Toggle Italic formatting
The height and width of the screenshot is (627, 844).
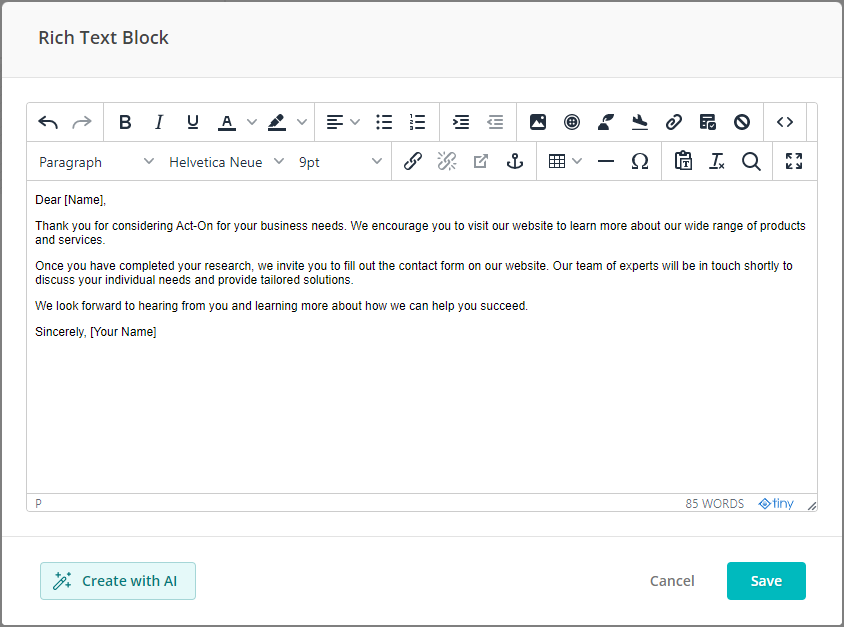[x=159, y=122]
